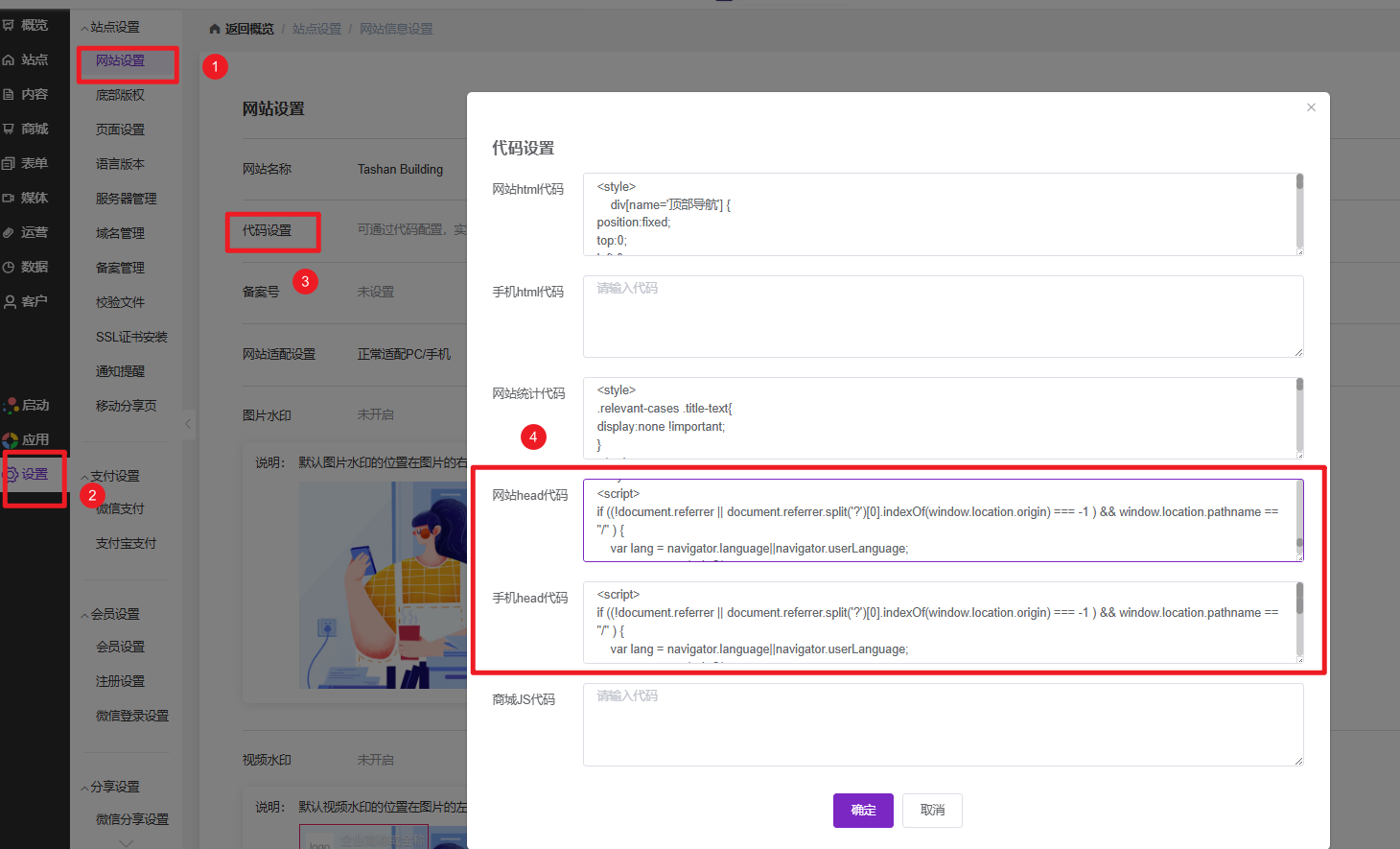Screen dimensions: 1400x849
Task: Open the 商城 shop icon in left rail
Action: (9, 129)
